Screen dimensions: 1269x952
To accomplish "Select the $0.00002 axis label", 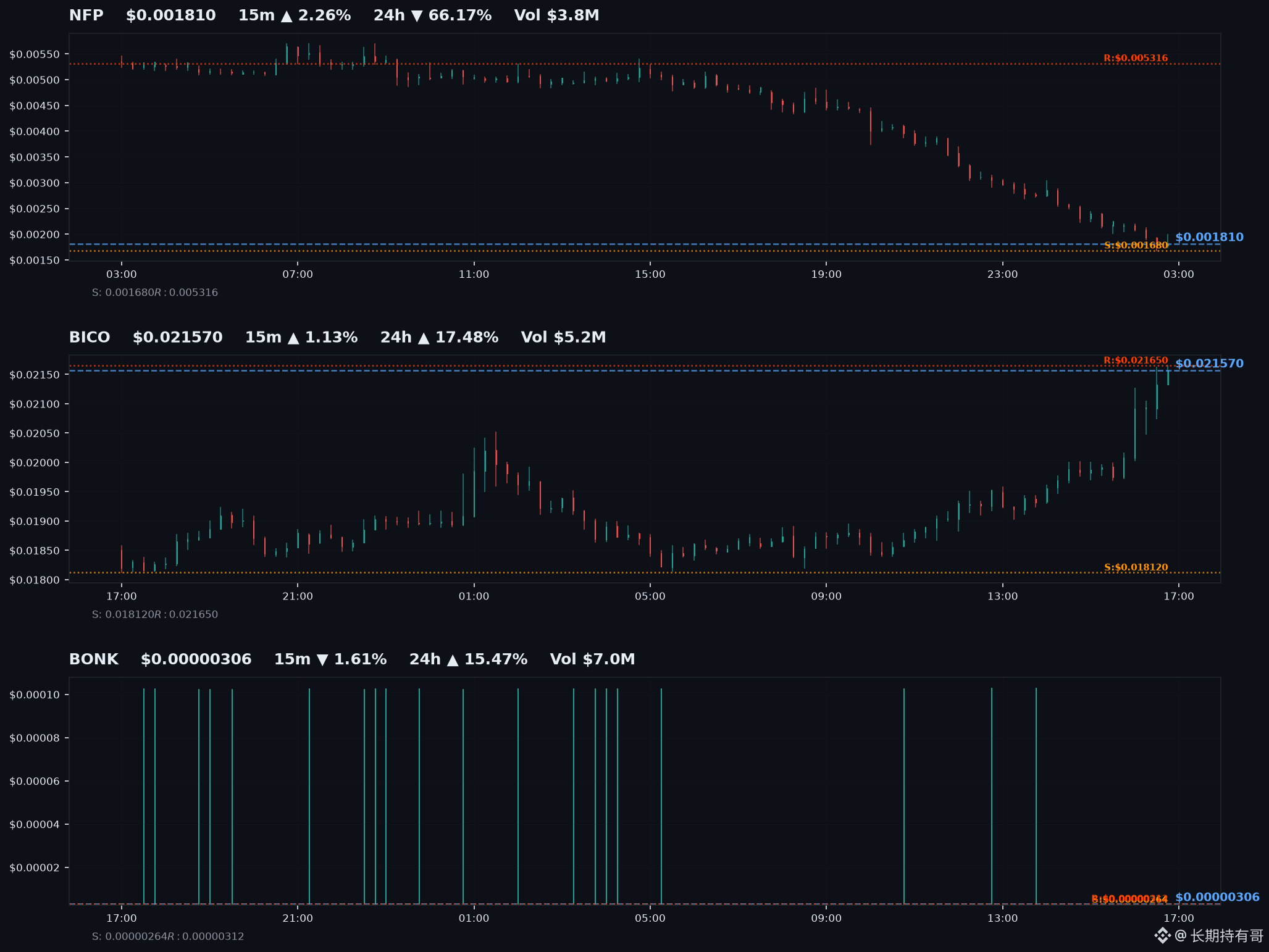I will point(35,868).
